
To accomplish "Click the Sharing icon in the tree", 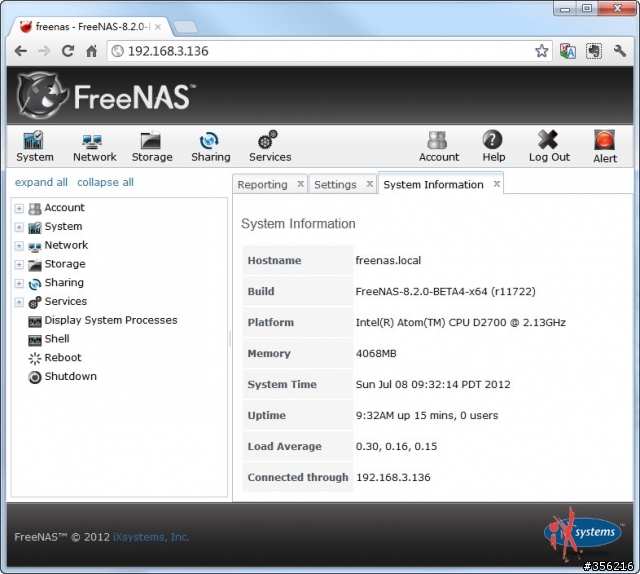I will [35, 284].
